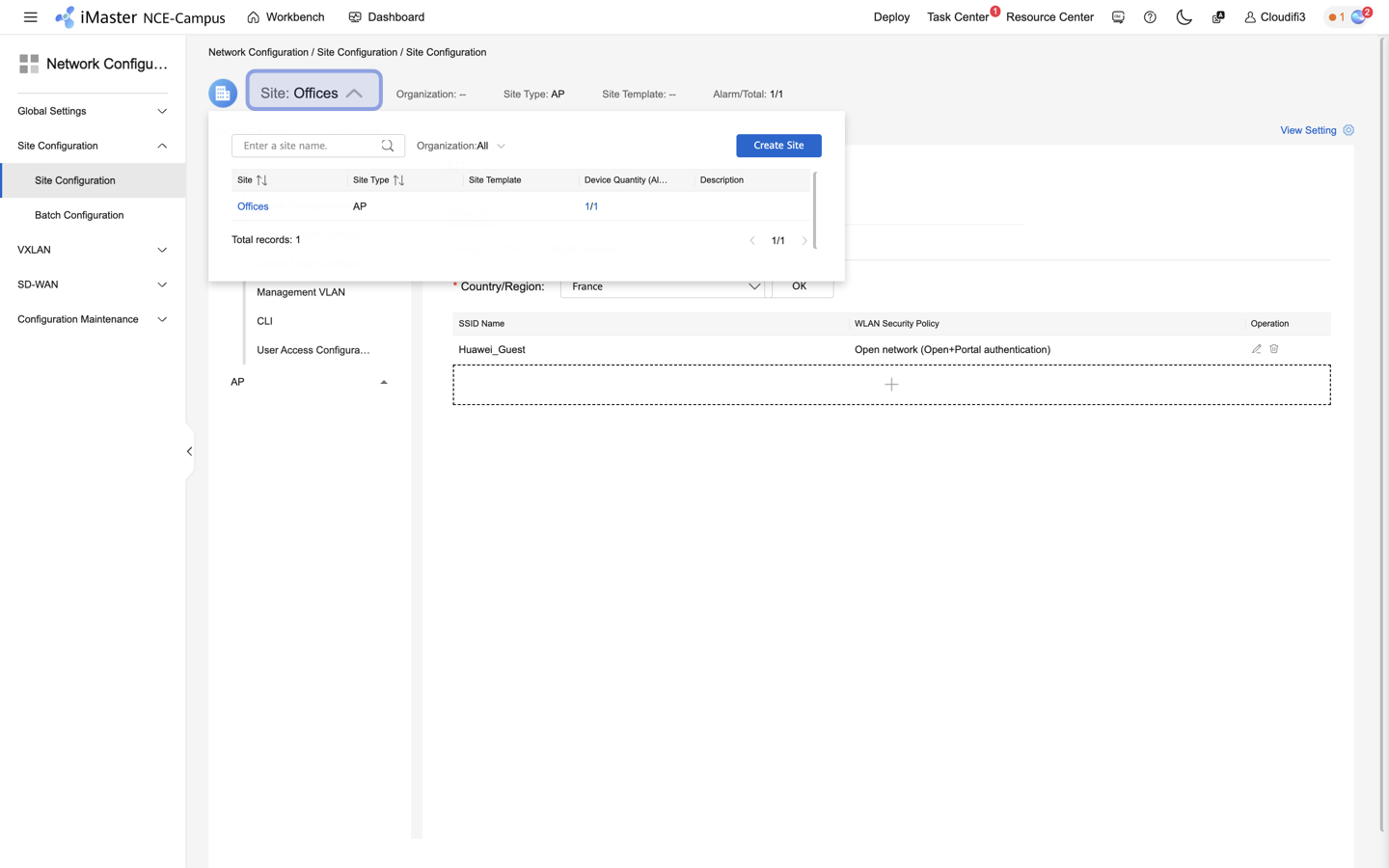Image resolution: width=1389 pixels, height=868 pixels.
Task: Collapse the left sidebar with the chevron
Action: pos(188,450)
